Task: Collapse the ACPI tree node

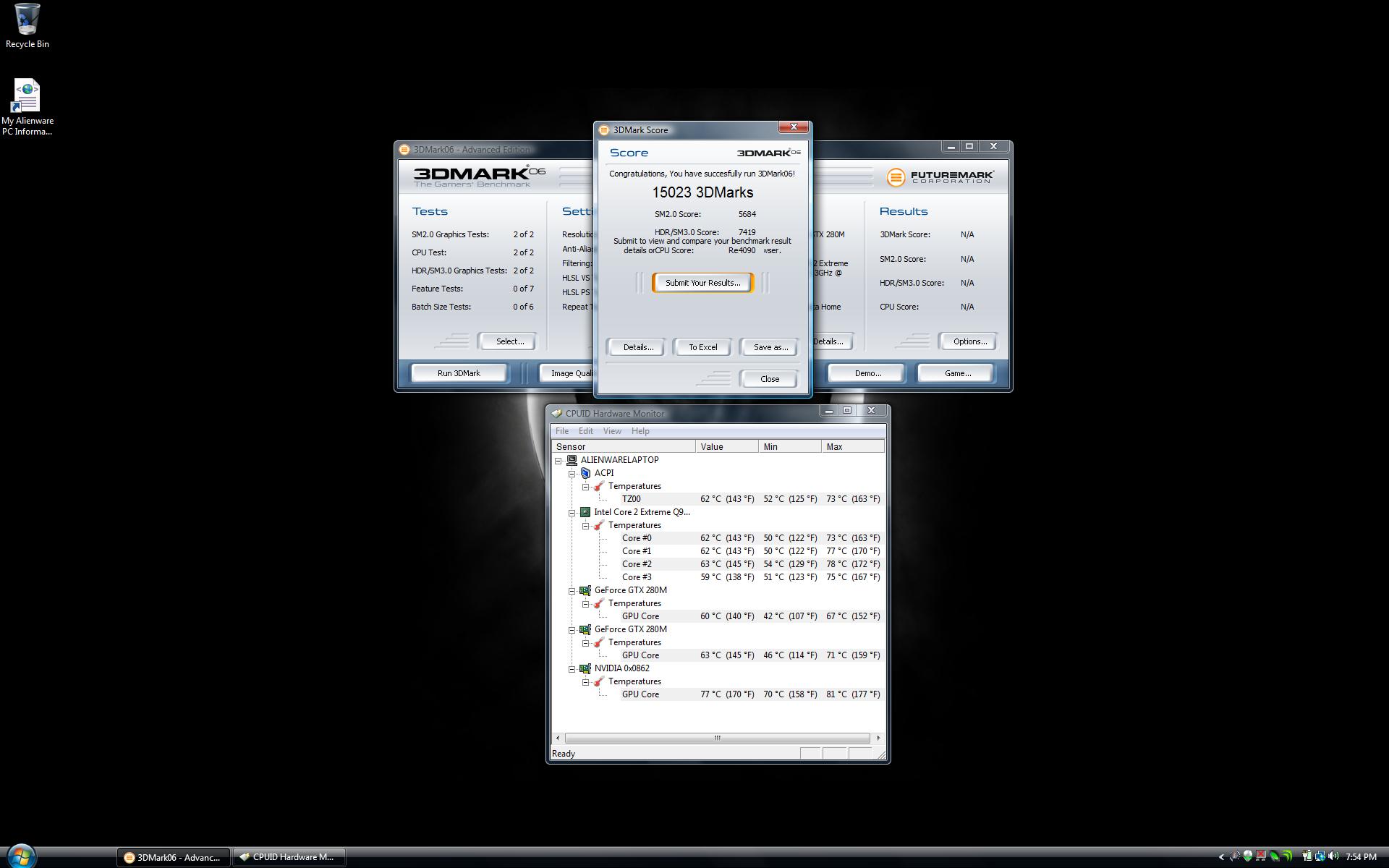Action: (x=572, y=474)
